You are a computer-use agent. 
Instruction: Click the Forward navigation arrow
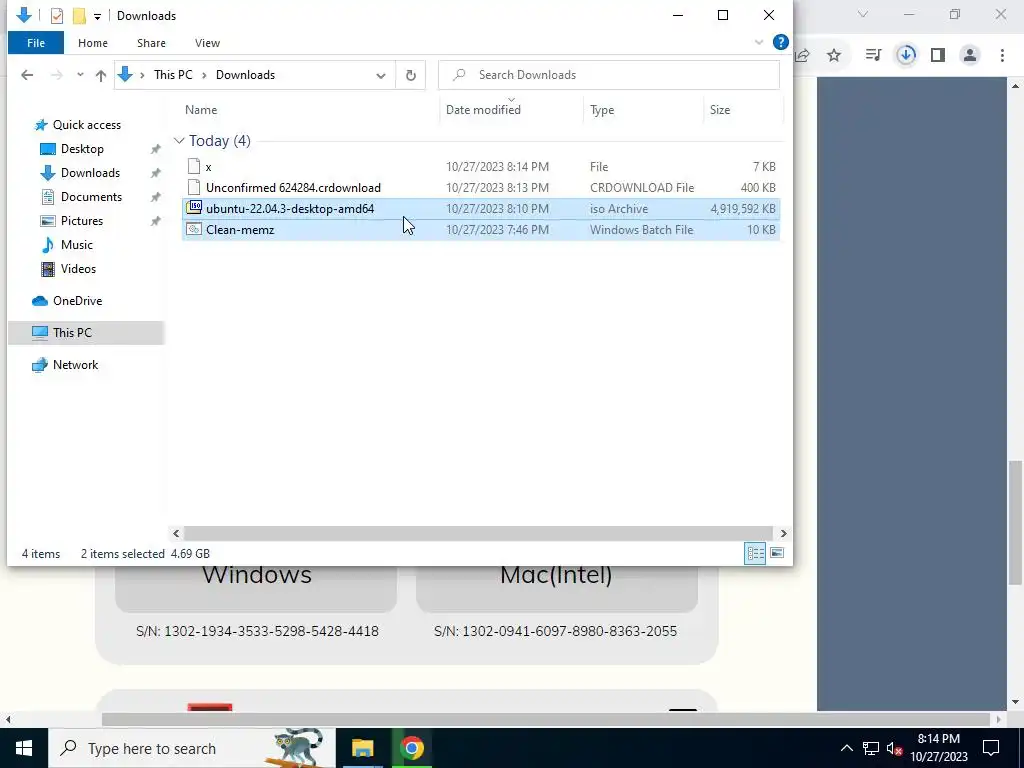coord(57,75)
